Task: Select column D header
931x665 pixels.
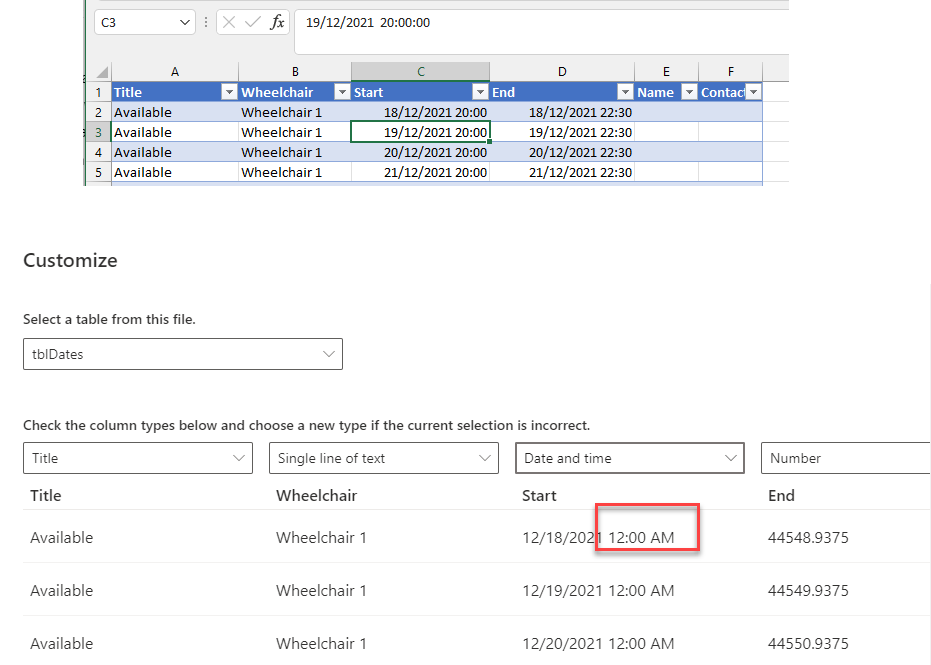Action: click(x=562, y=72)
